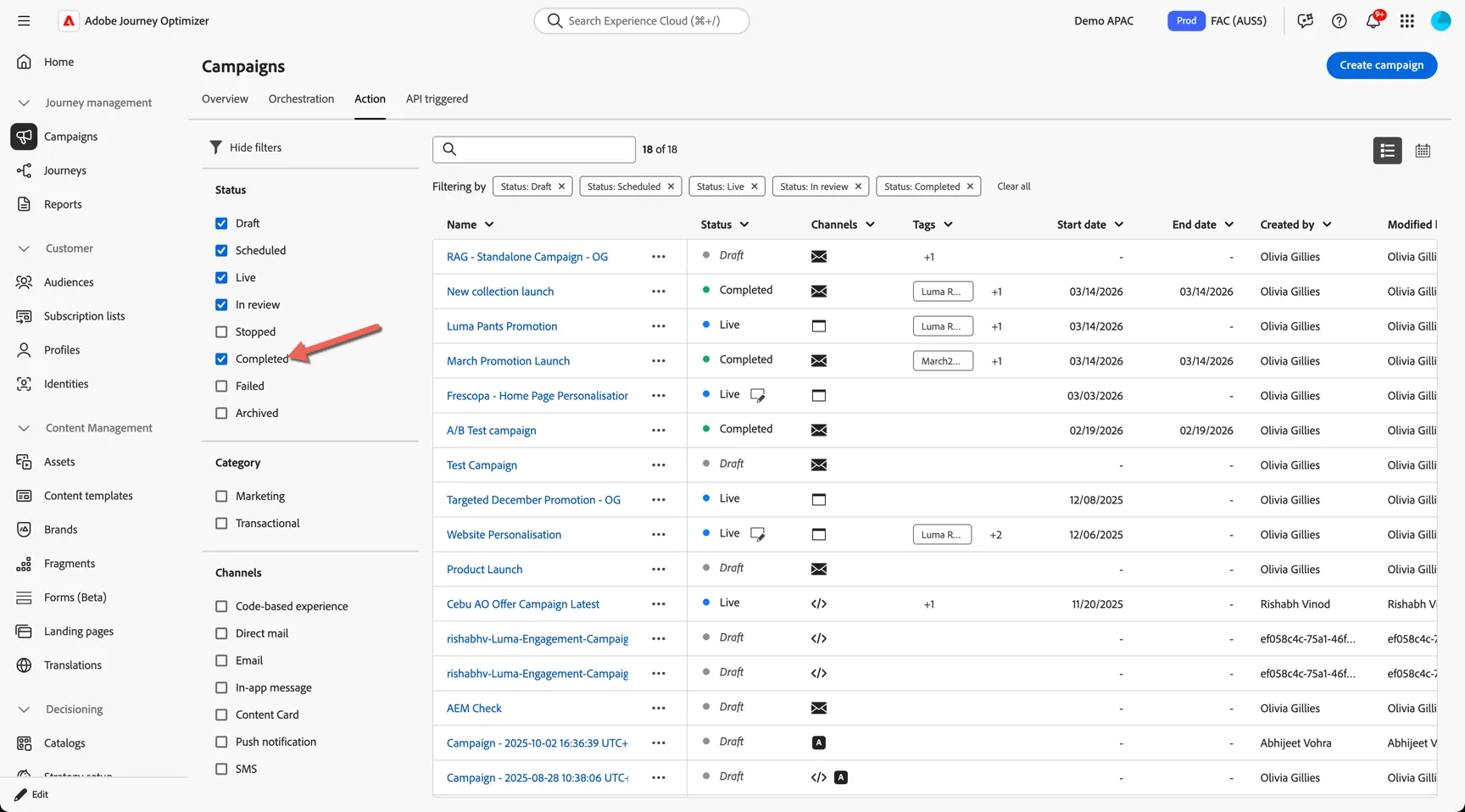
Task: Click the Clear all filters link
Action: 1014,186
